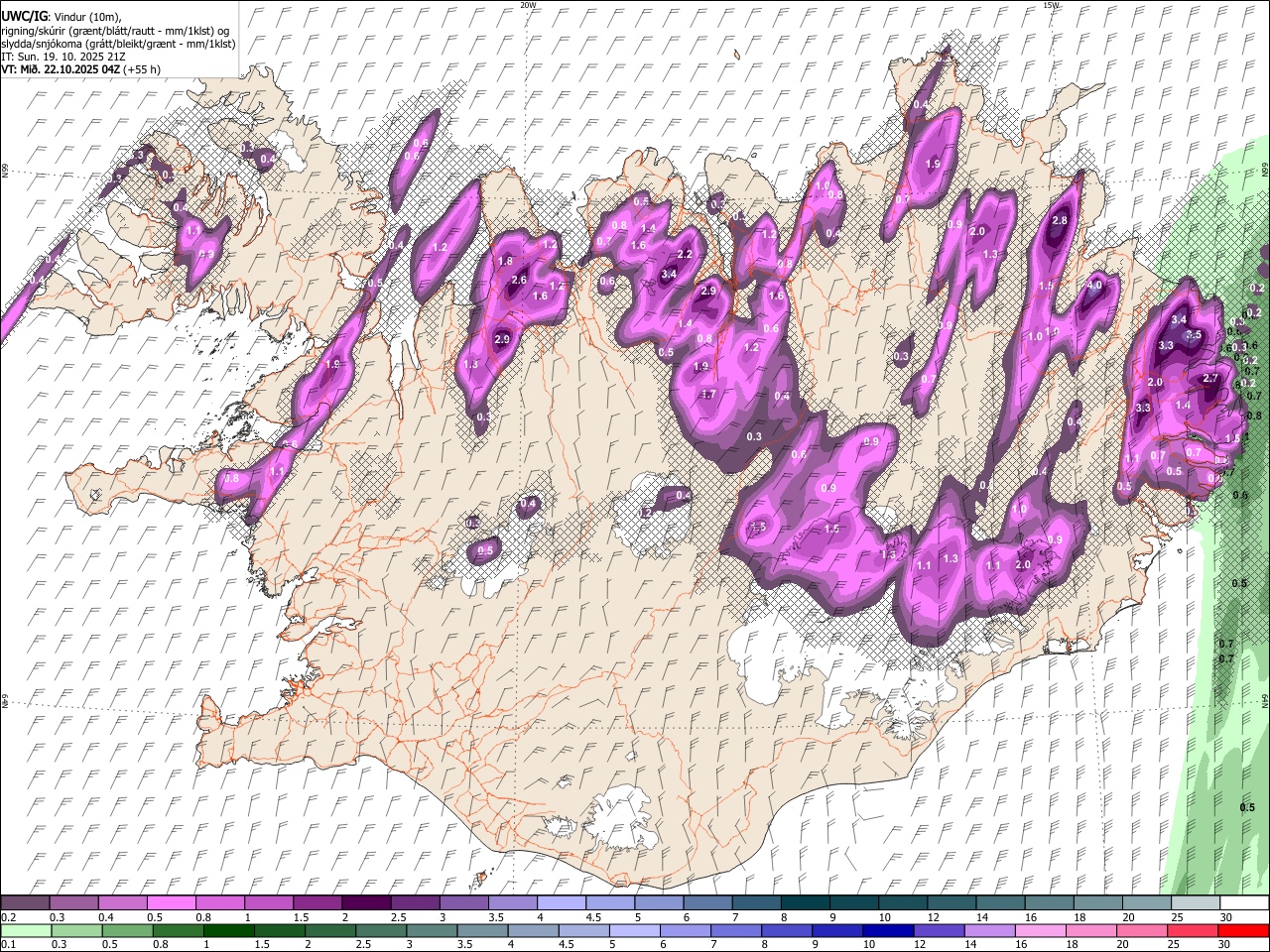
Task: Click the dark teal swatch labeled 8 in the purple scale
Action: pos(805,902)
